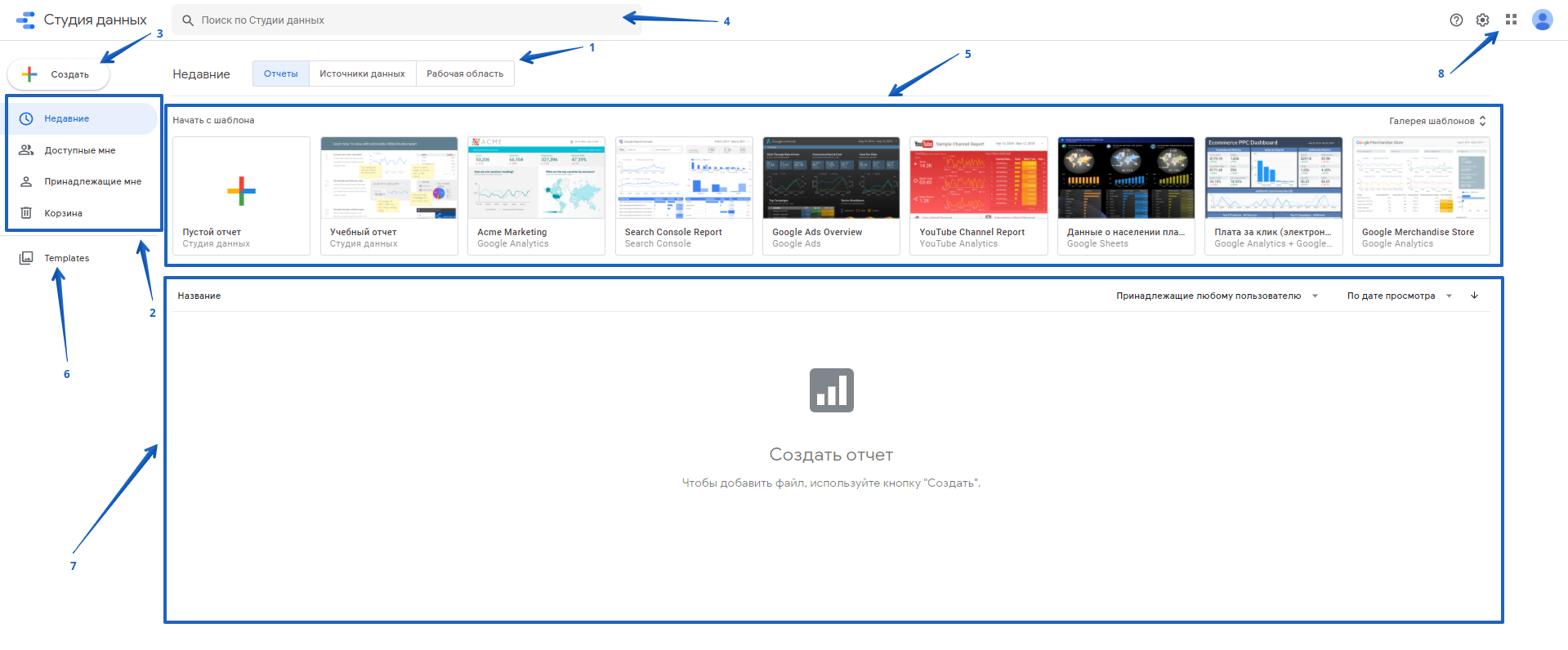
Task: Select Принадлежащие мне in the sidebar
Action: point(92,181)
